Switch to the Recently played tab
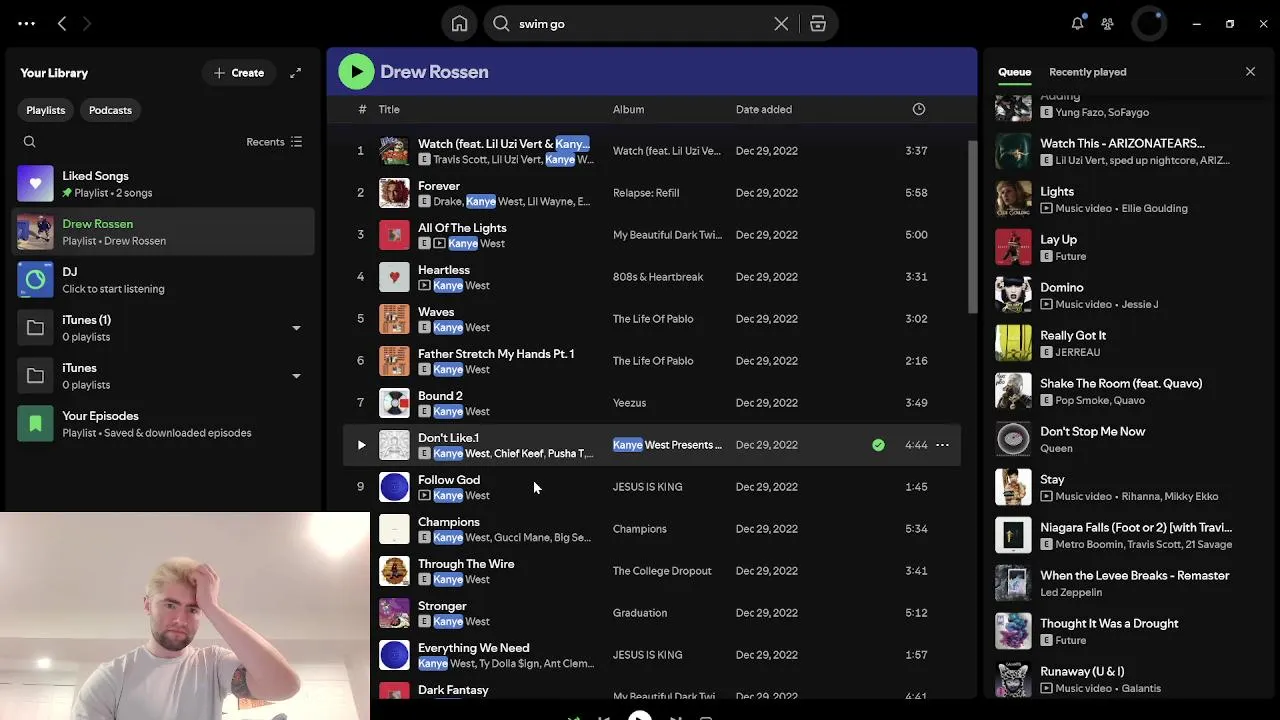Screen dimensions: 1280x720 click(1087, 72)
